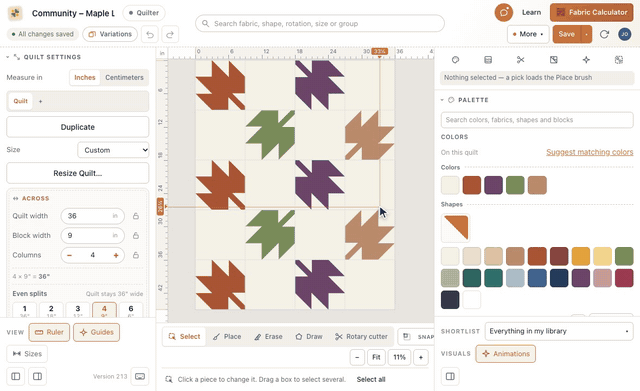
Task: Select the Rotary cutter tool
Action: click(361, 337)
